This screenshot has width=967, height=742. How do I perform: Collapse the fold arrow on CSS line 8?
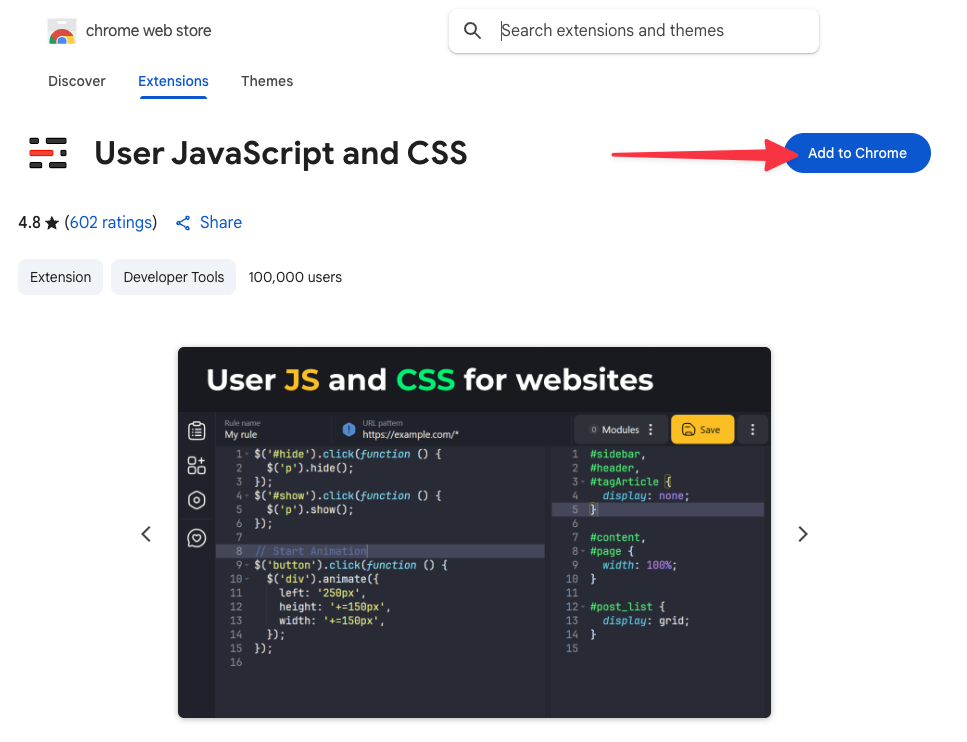click(x=583, y=551)
